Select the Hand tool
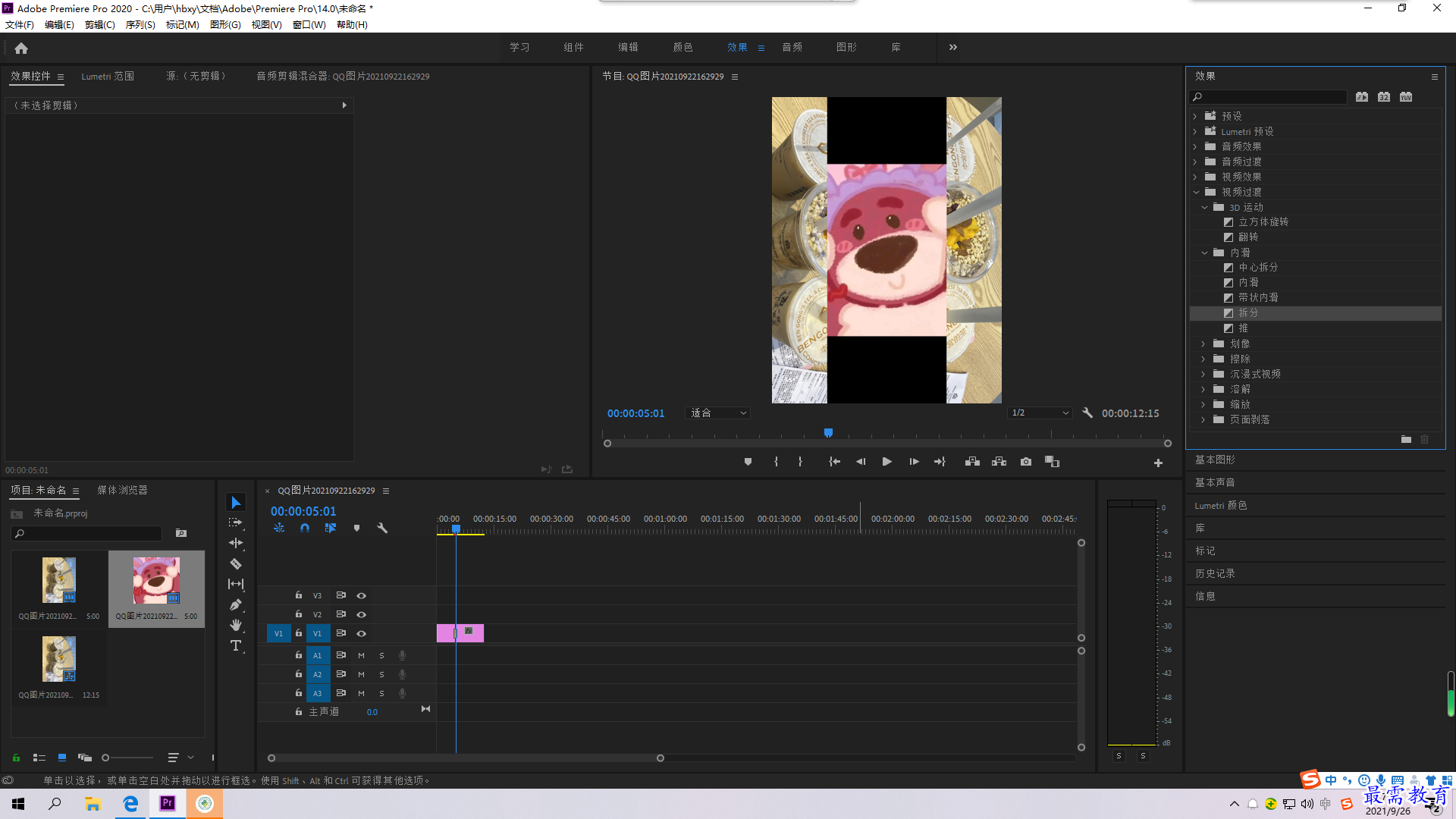1456x819 pixels. tap(236, 625)
